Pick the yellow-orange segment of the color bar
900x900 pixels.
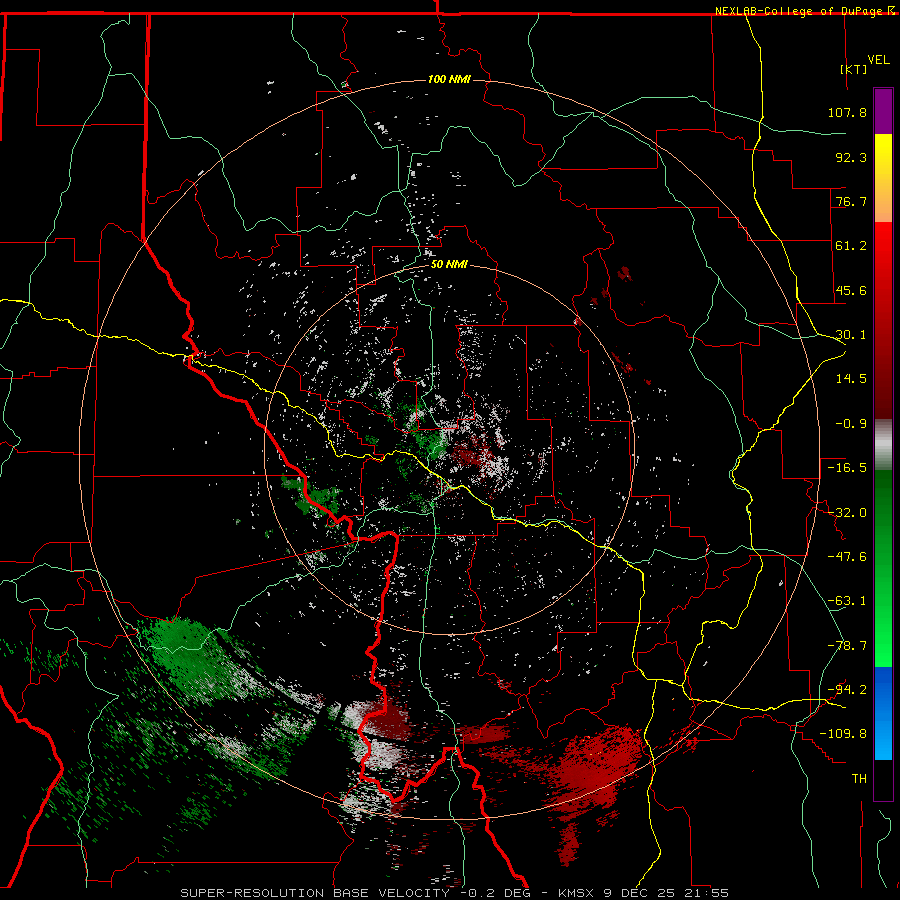pyautogui.click(x=883, y=178)
